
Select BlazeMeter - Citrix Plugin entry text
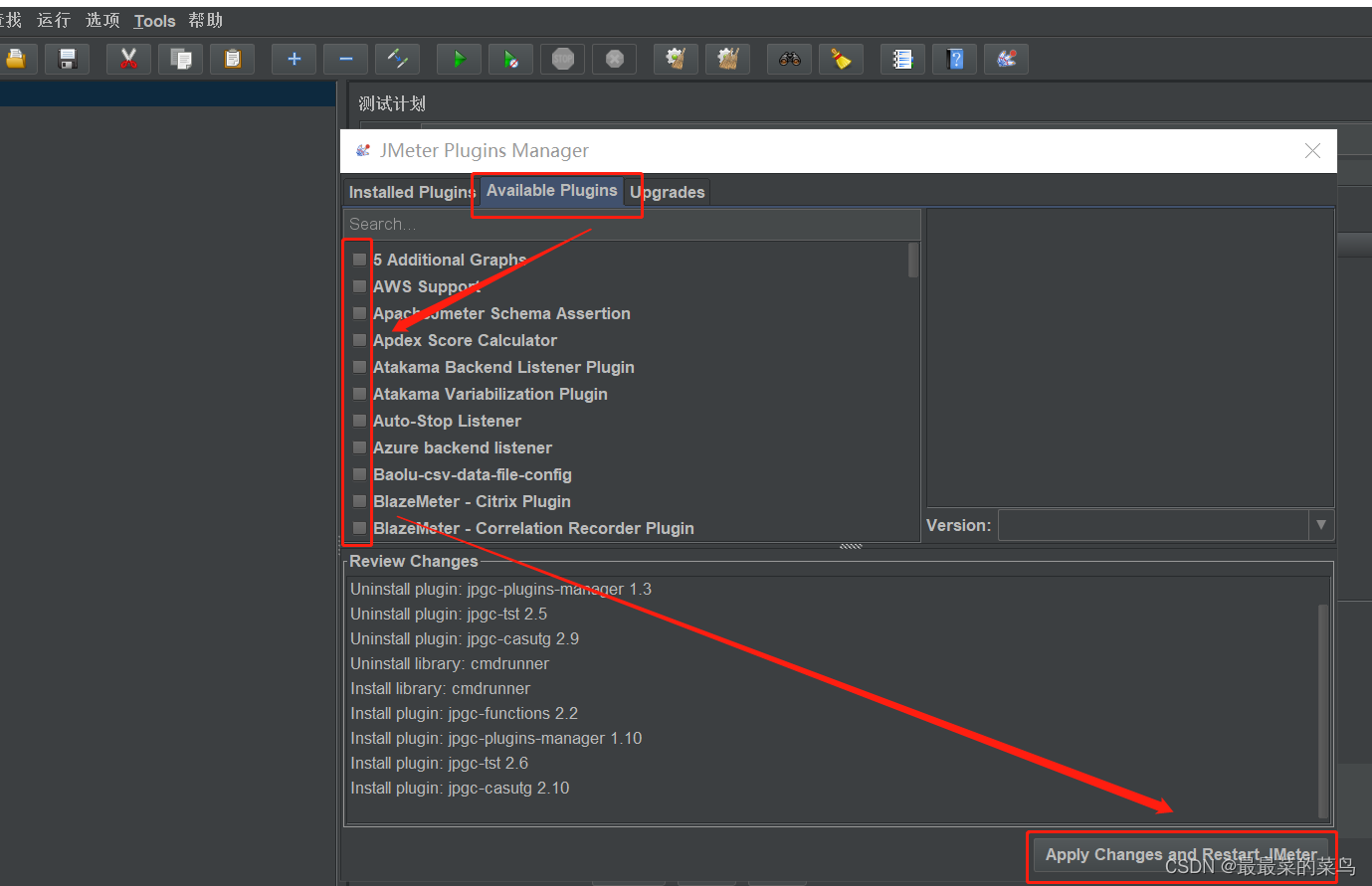click(x=472, y=501)
